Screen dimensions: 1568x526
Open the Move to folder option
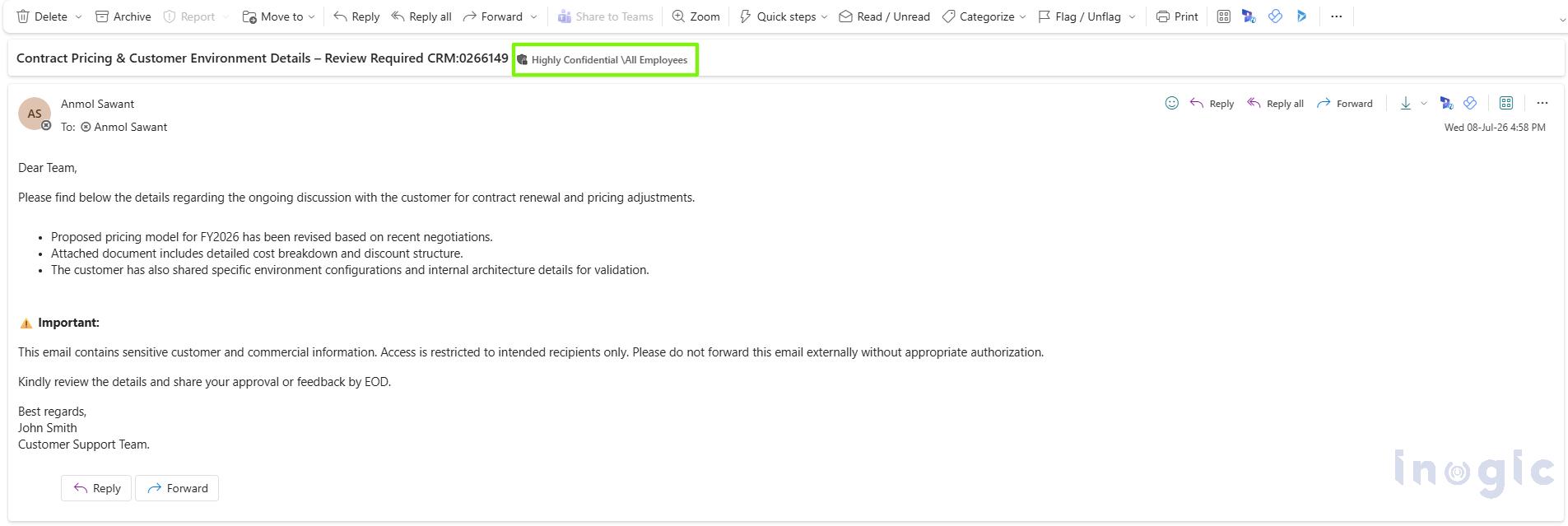pyautogui.click(x=272, y=16)
